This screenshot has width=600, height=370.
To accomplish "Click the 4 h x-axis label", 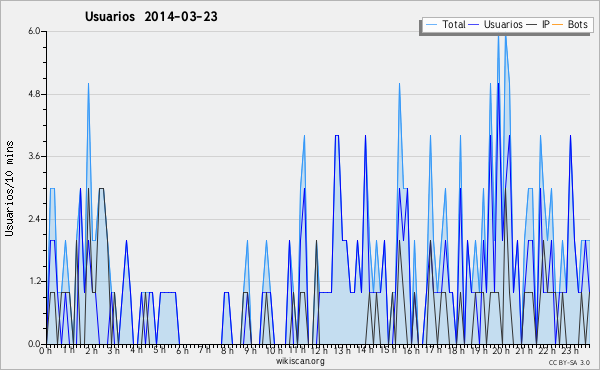I will (136, 350).
